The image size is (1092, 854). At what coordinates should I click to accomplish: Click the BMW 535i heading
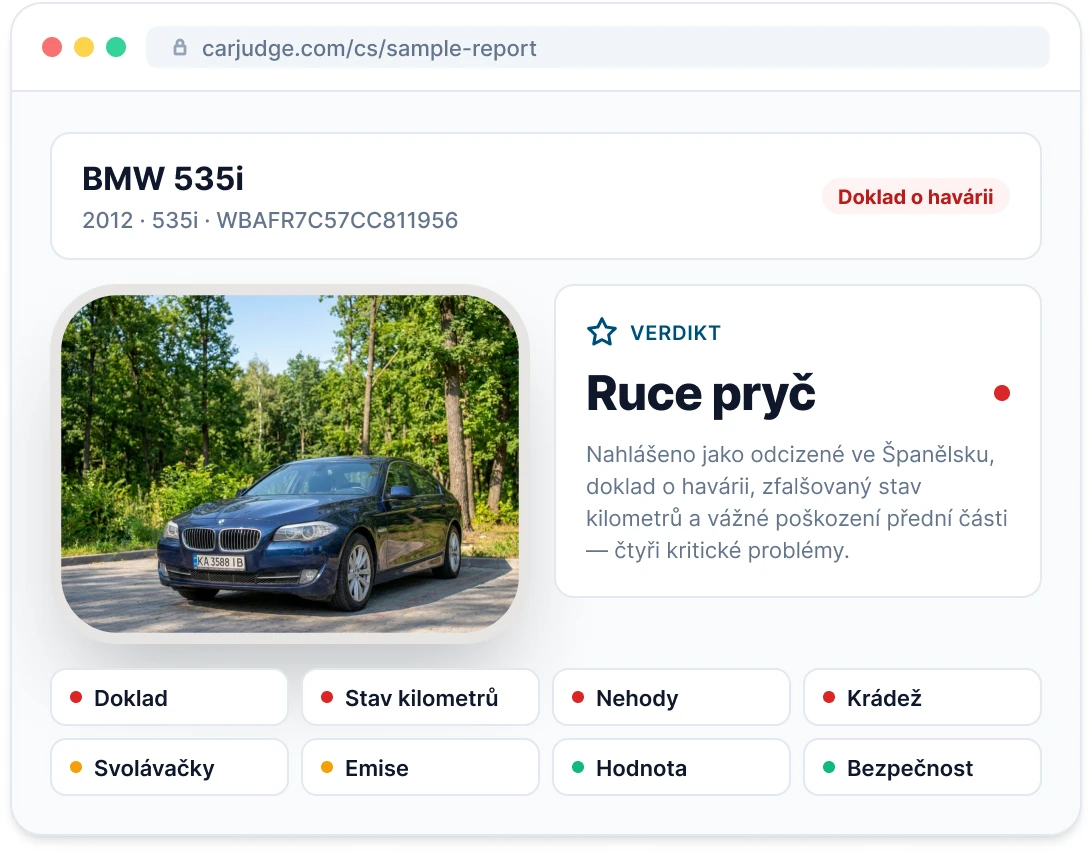[163, 178]
